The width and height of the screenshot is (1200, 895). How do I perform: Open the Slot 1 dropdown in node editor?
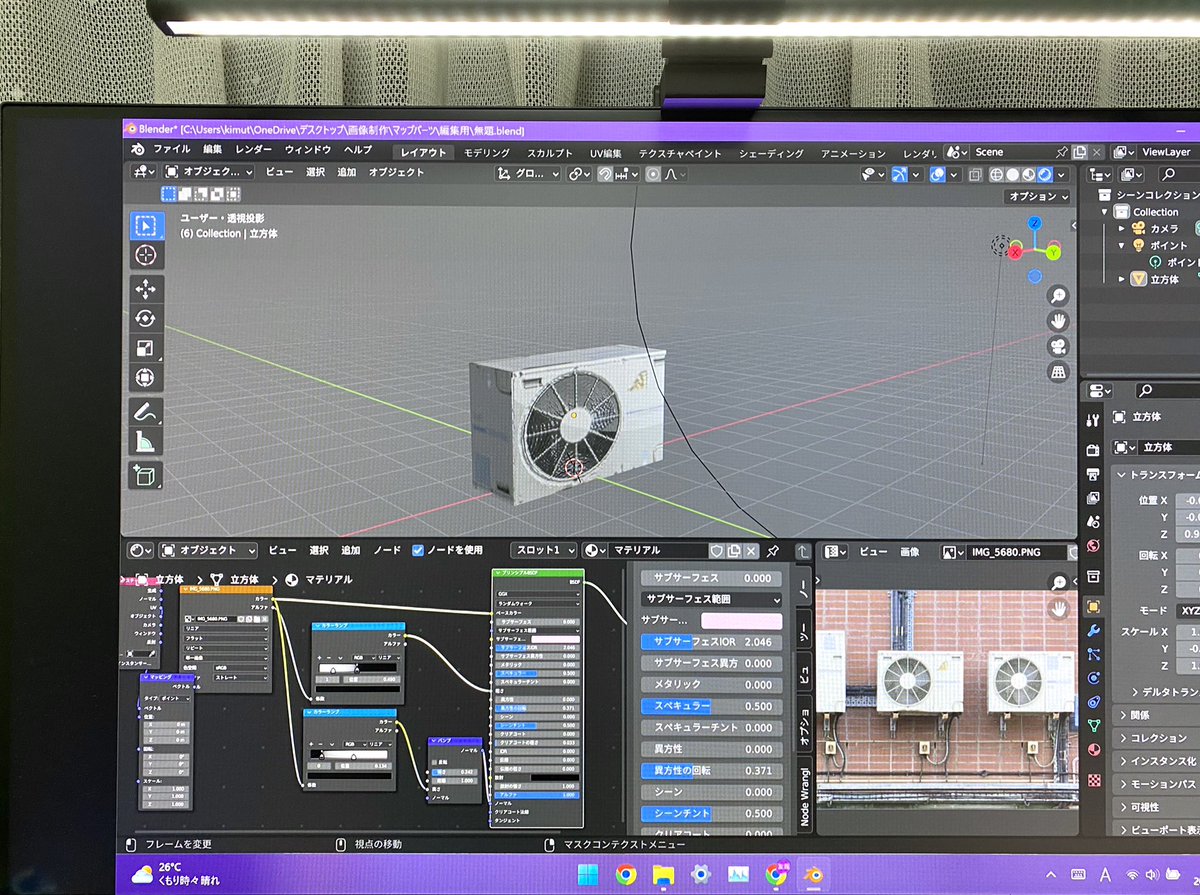pos(544,550)
